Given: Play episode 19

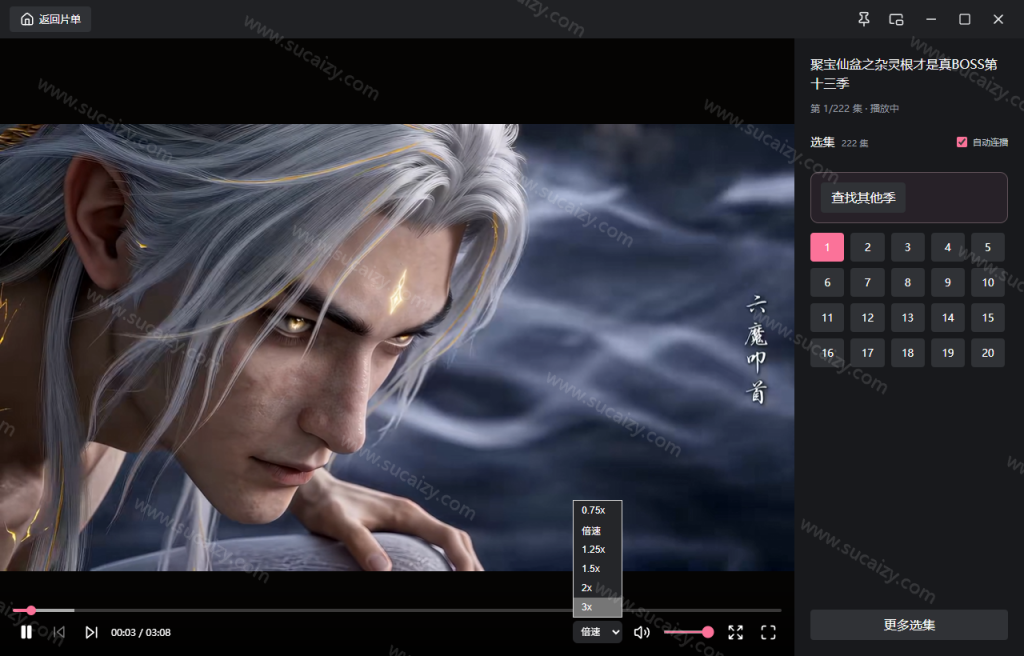Looking at the screenshot, I should pyautogui.click(x=948, y=353).
